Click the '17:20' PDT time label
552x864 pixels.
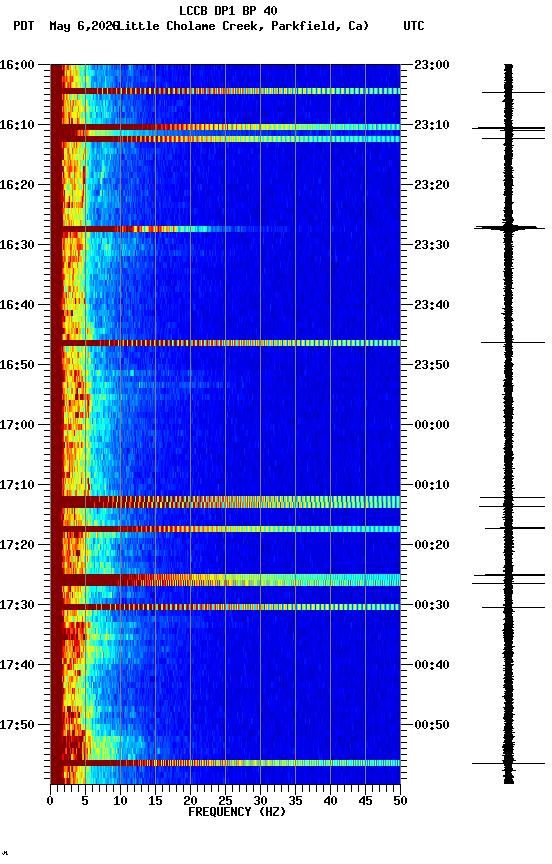17,545
